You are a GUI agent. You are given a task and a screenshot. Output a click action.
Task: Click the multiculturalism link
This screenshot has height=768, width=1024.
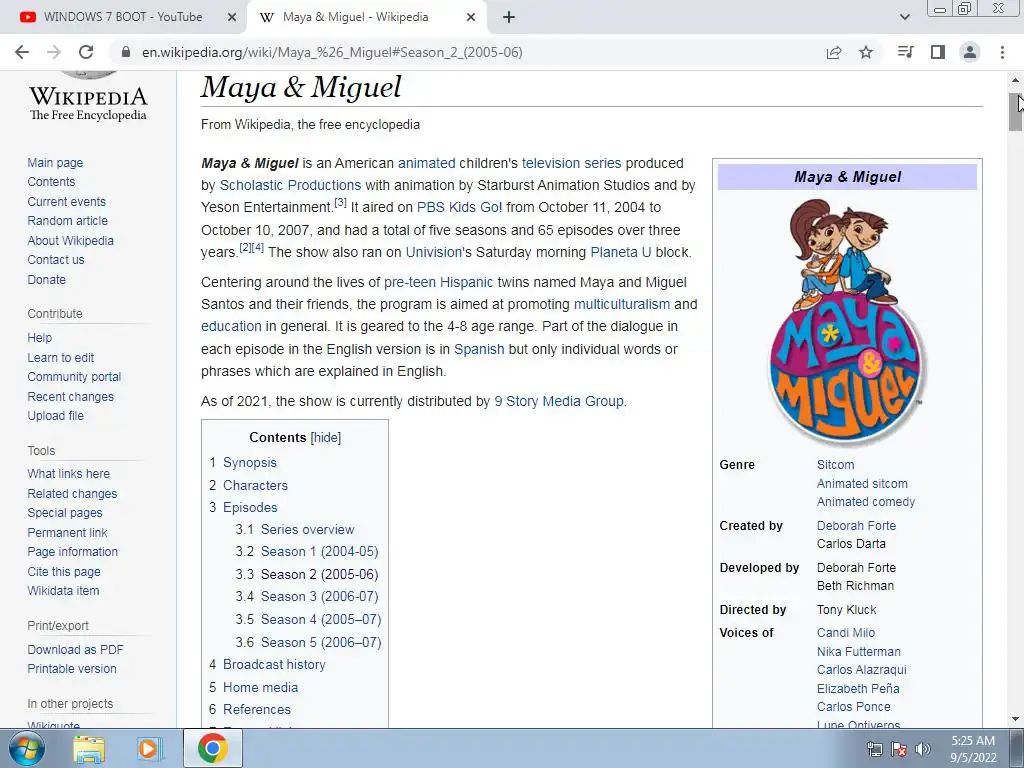click(622, 304)
